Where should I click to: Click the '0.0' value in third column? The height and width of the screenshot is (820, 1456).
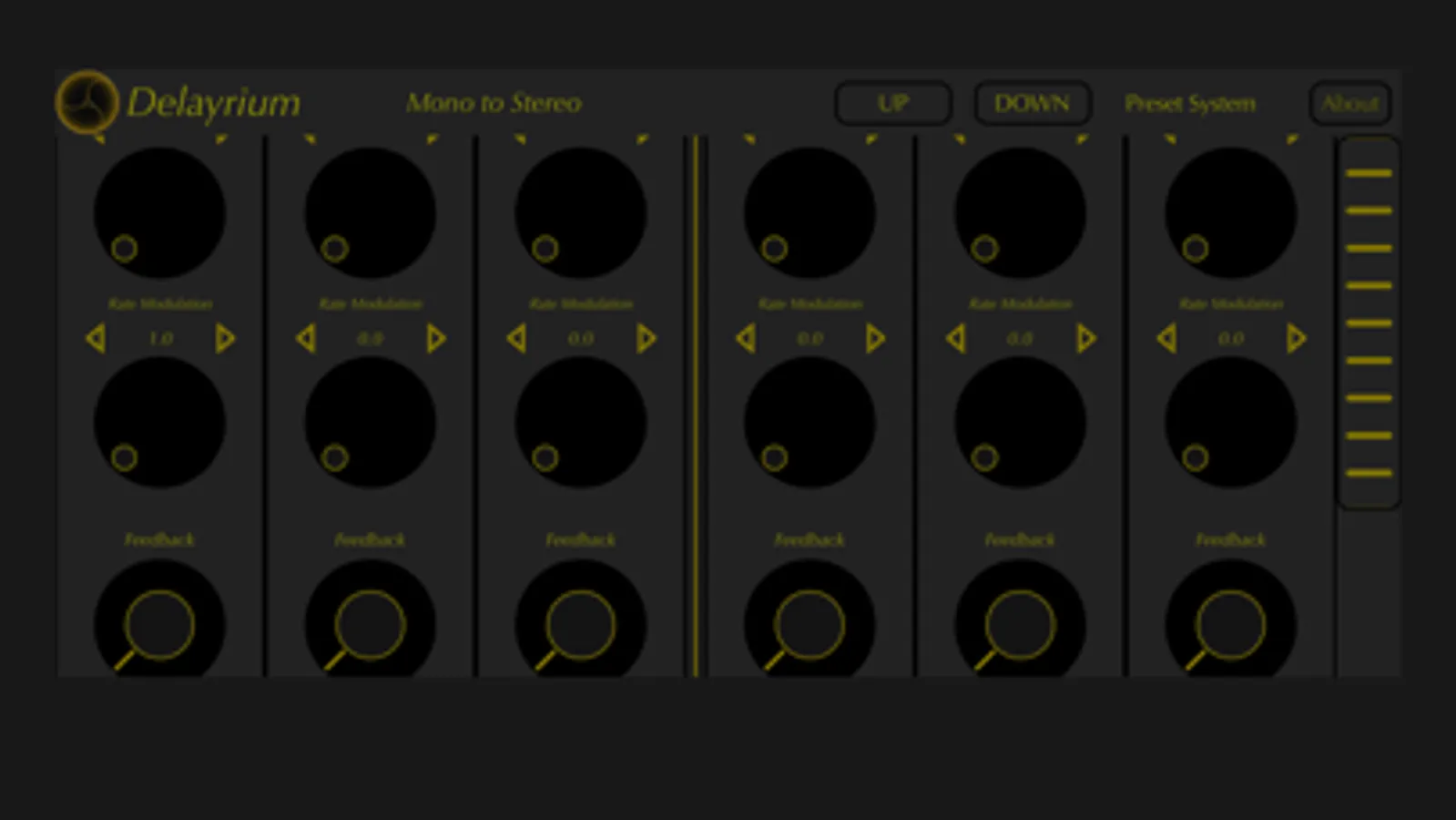tap(581, 339)
